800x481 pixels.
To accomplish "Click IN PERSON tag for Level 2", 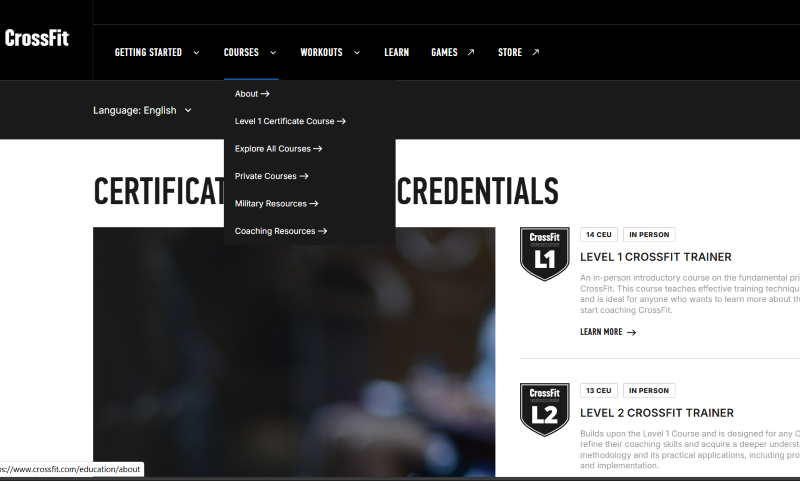I will tap(649, 391).
